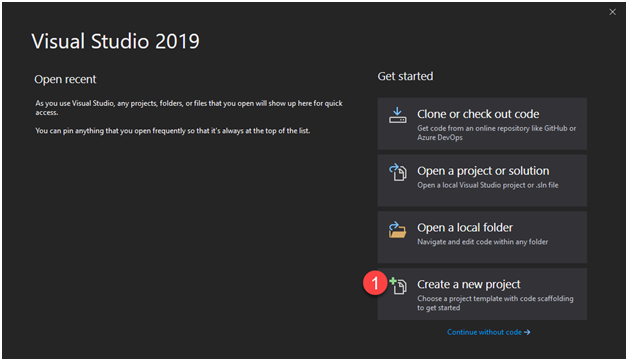Click the Get started heading

click(405, 76)
